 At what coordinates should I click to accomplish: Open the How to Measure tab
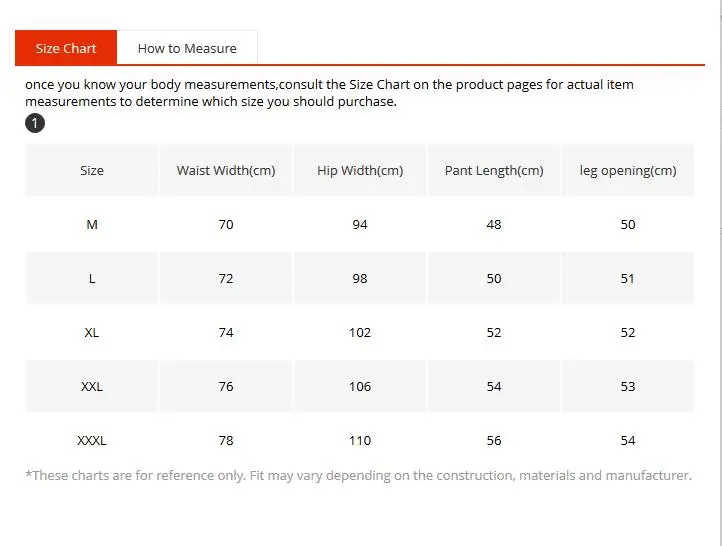[x=187, y=48]
